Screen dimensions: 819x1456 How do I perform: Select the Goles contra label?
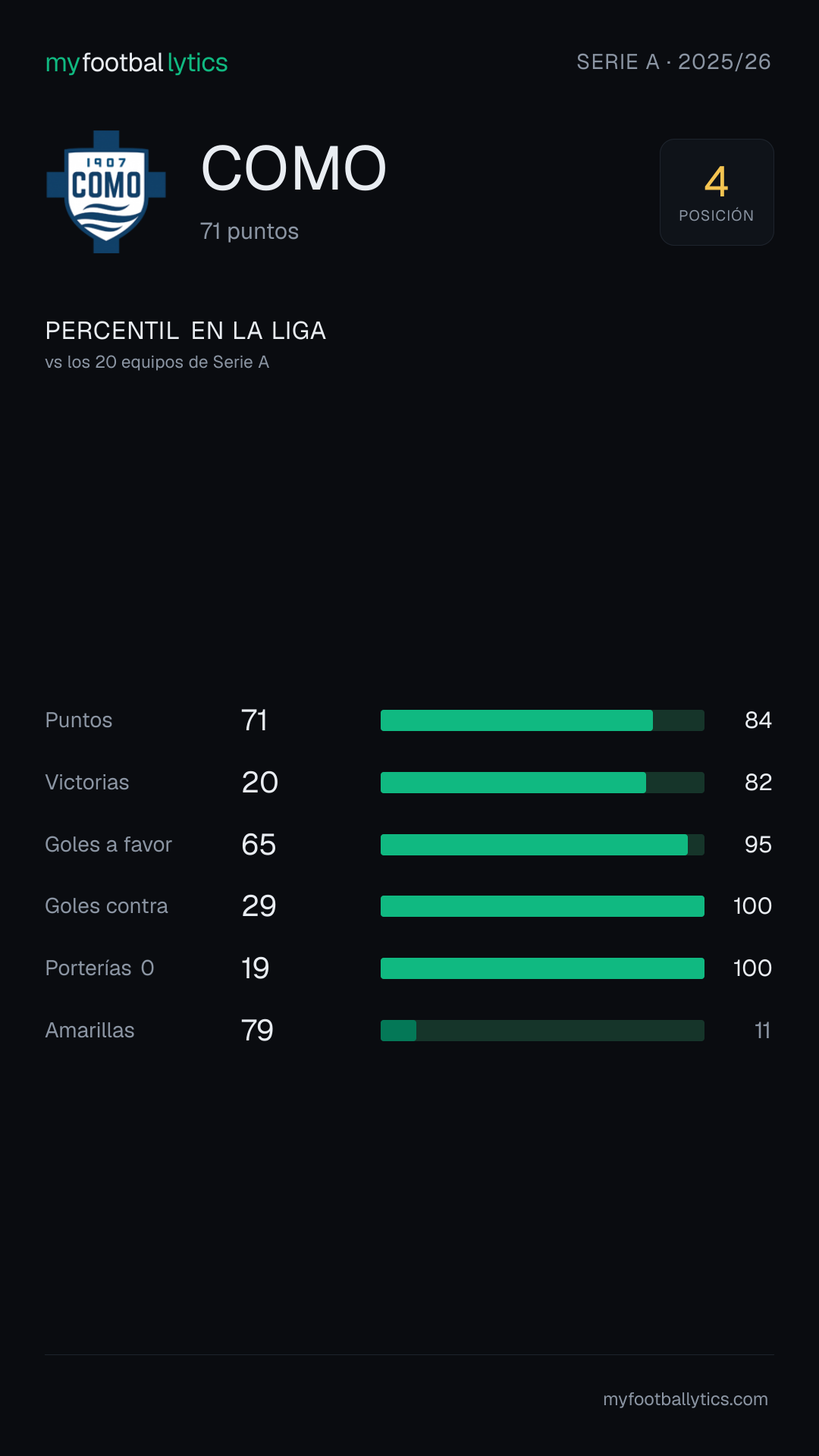click(x=106, y=906)
